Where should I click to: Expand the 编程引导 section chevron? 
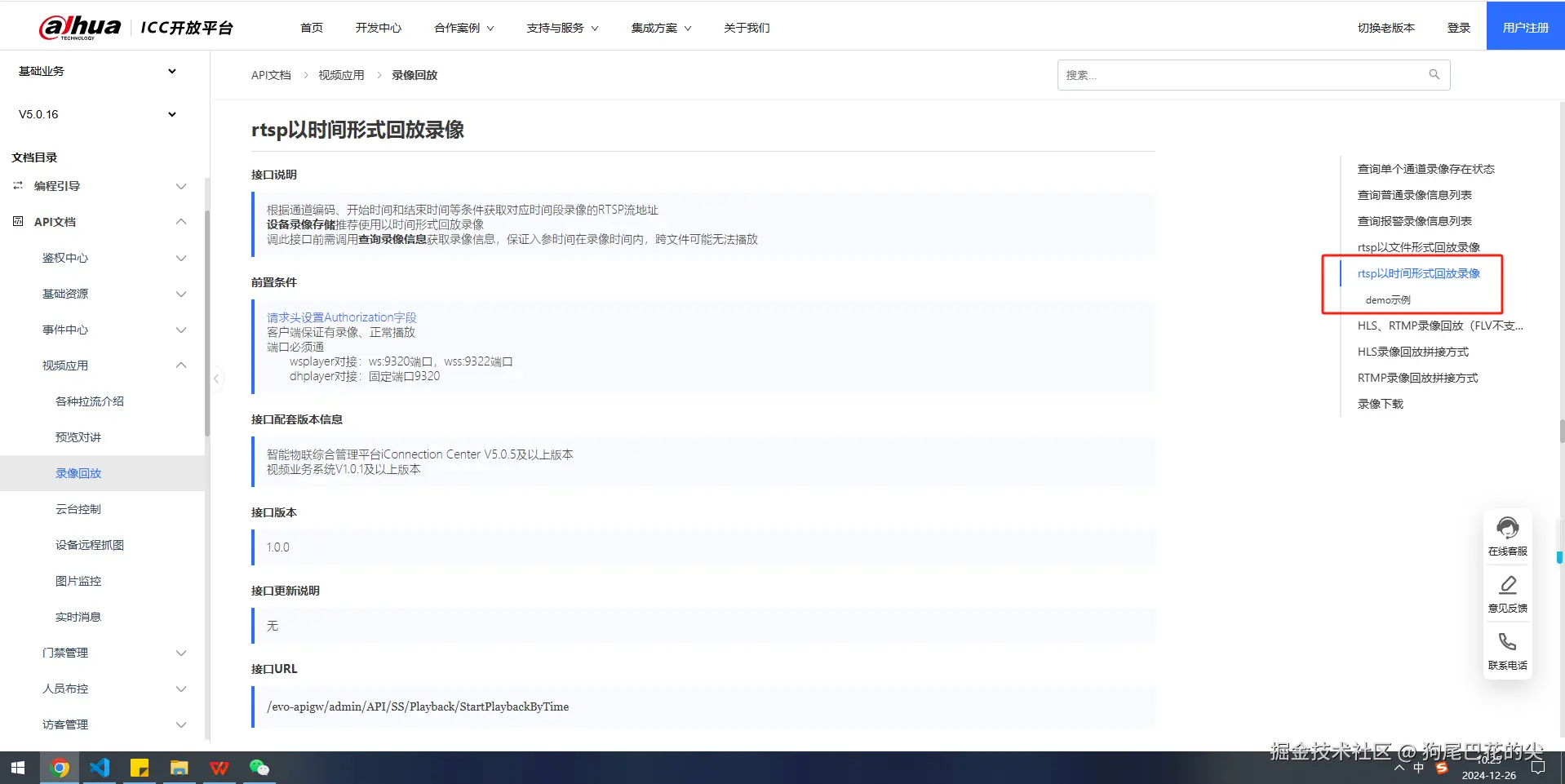click(181, 186)
